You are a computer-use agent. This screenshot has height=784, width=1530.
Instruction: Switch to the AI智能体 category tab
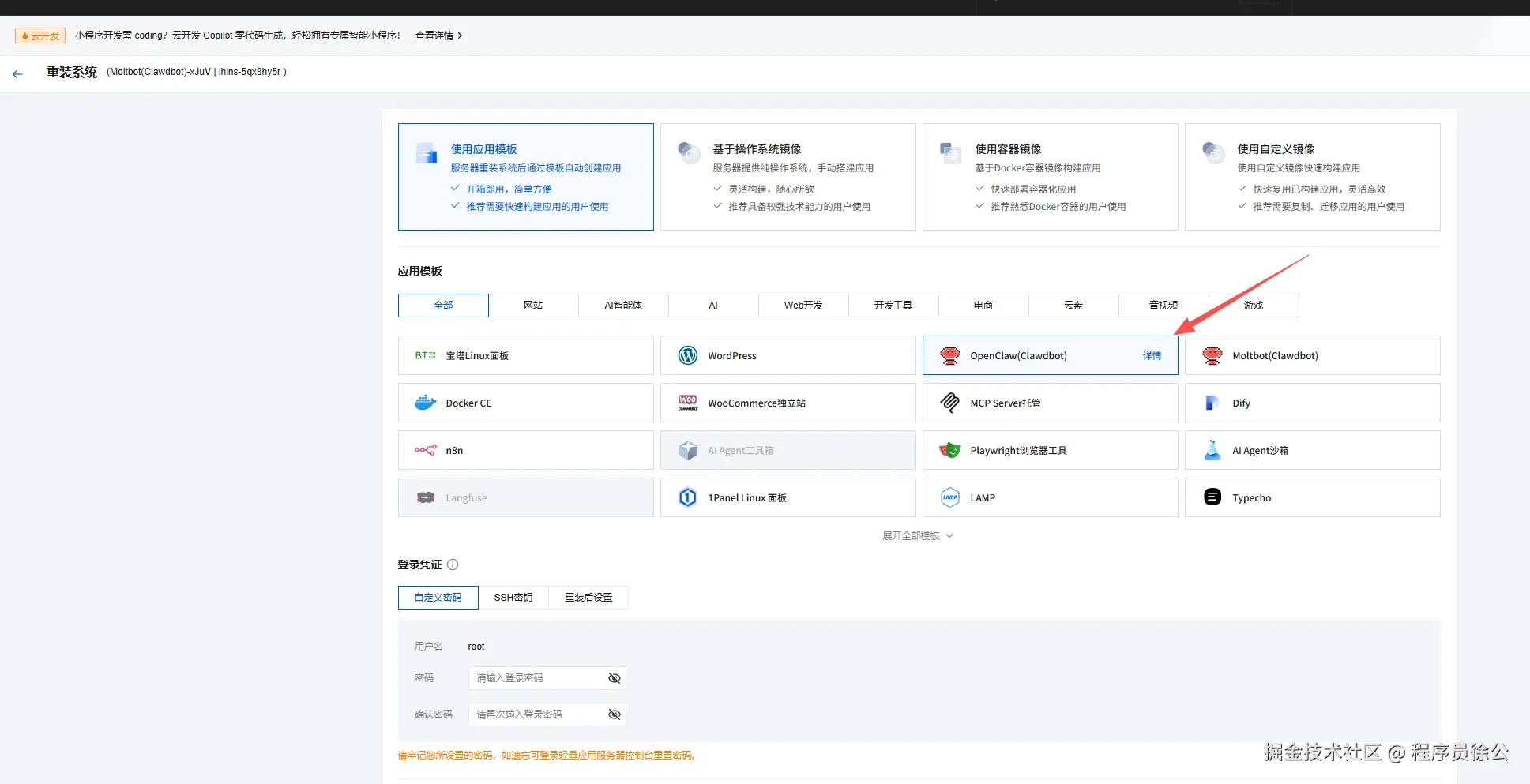tap(623, 306)
